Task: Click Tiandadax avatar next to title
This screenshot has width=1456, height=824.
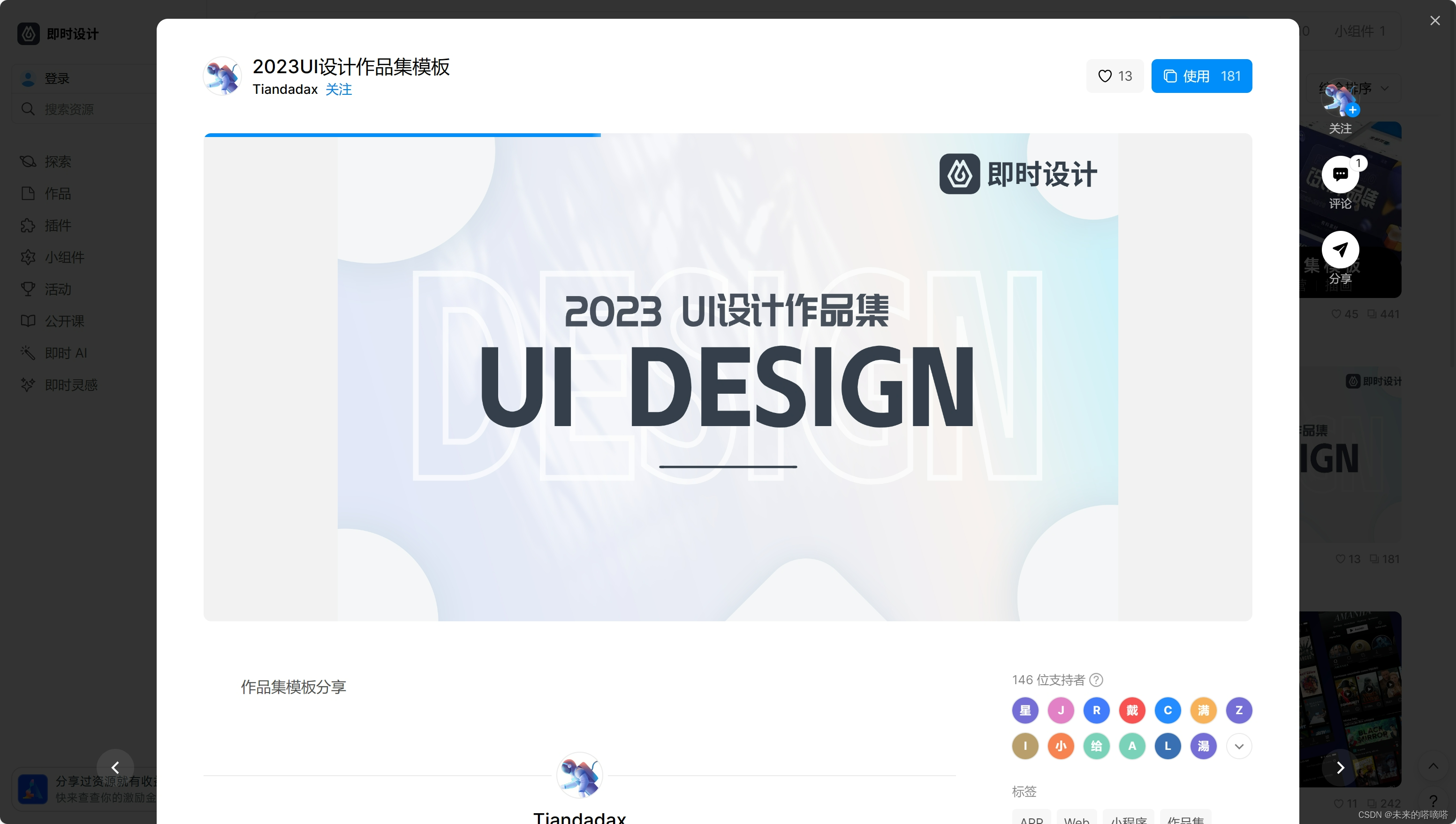Action: point(222,76)
